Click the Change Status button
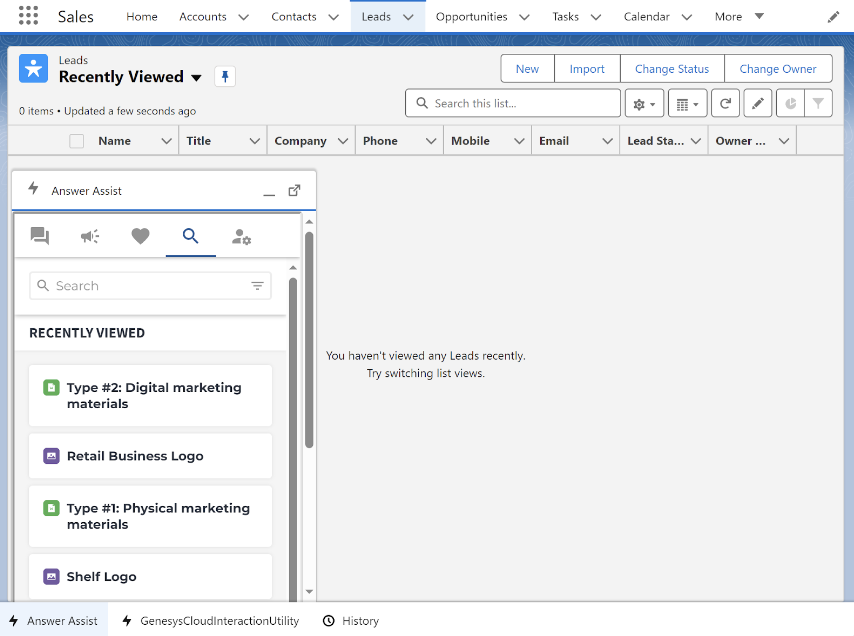 click(x=672, y=69)
